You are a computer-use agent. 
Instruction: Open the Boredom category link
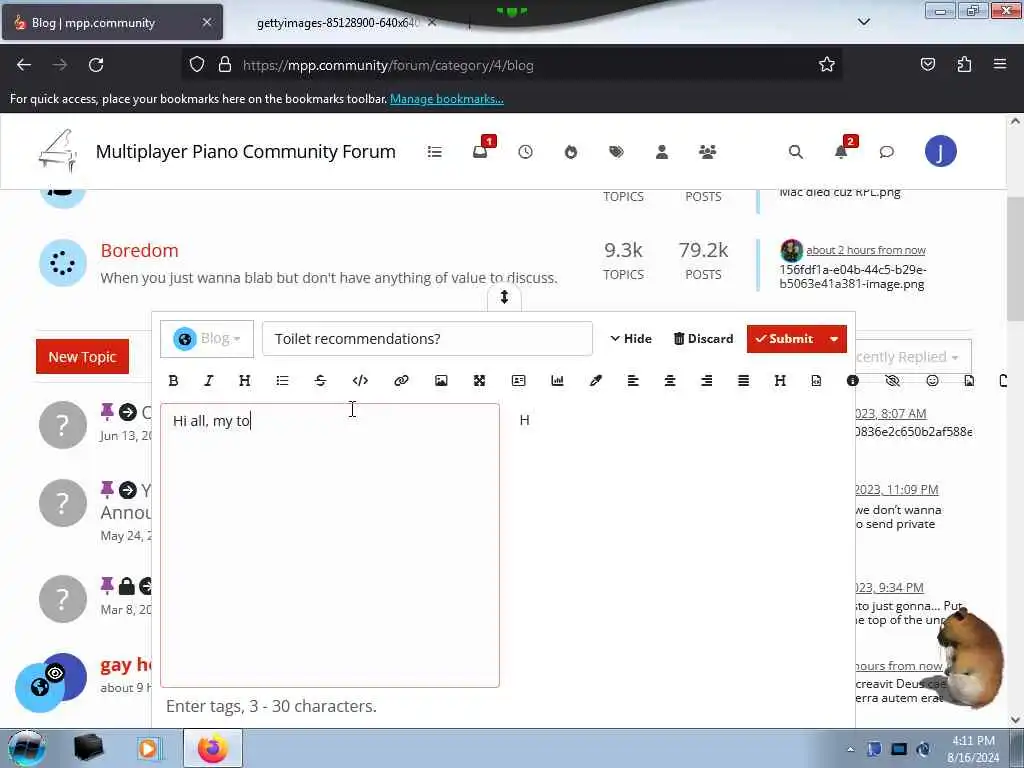point(140,250)
